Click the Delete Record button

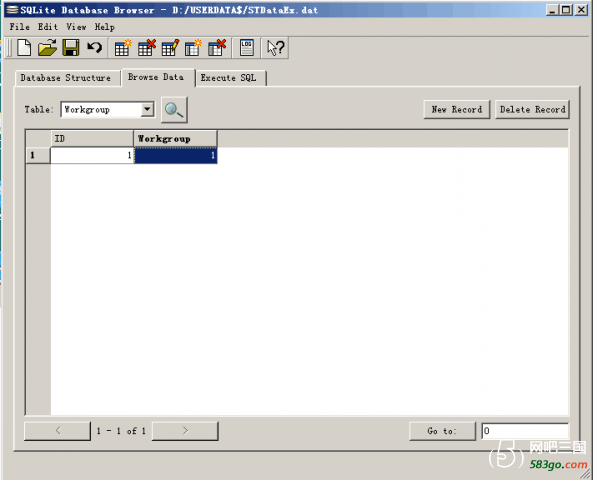point(532,110)
